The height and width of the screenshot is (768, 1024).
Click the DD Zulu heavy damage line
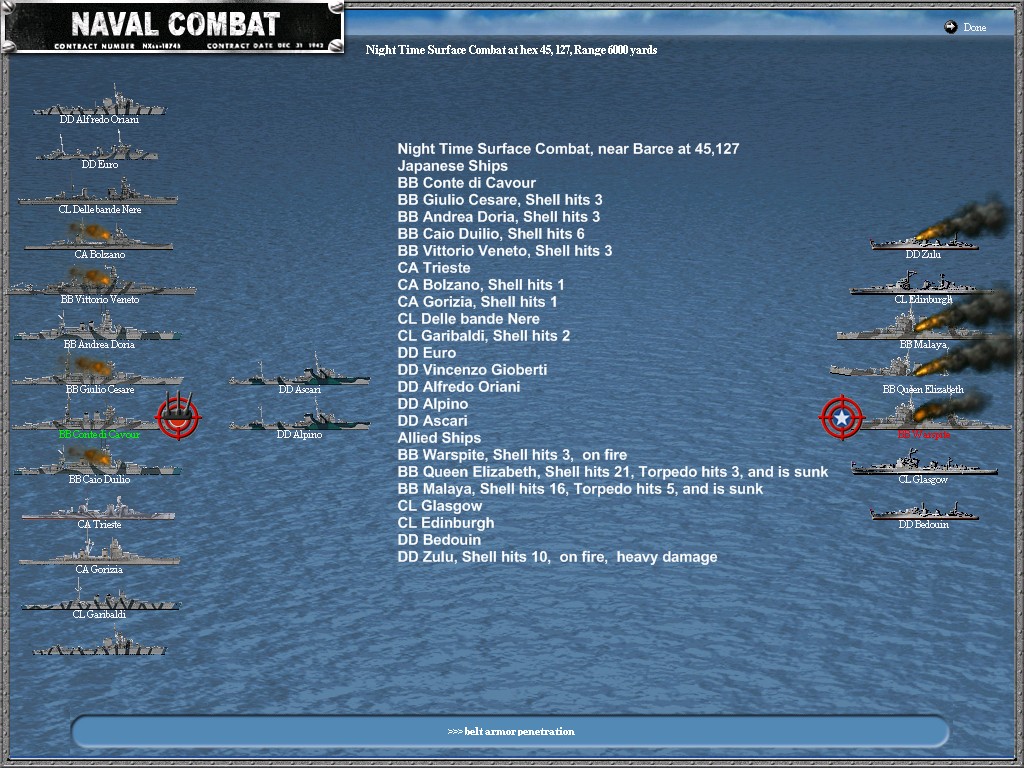tap(557, 556)
